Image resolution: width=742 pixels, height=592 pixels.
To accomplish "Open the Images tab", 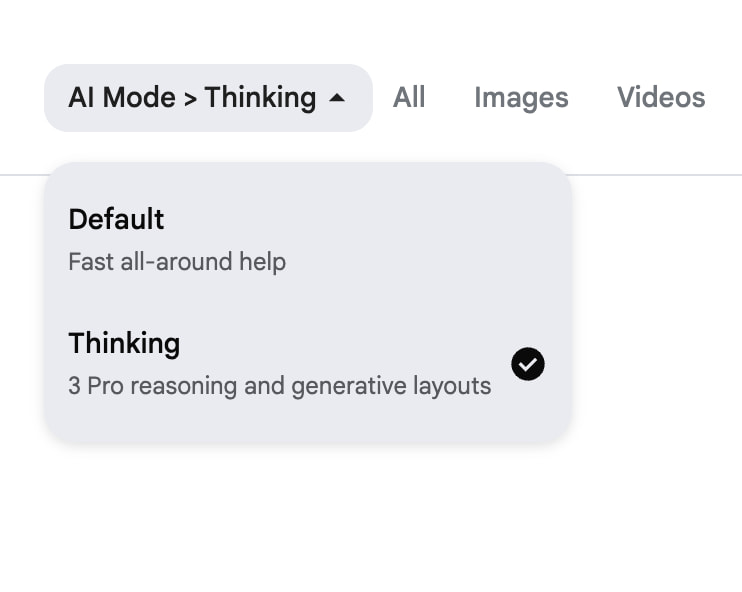I will [x=521, y=98].
